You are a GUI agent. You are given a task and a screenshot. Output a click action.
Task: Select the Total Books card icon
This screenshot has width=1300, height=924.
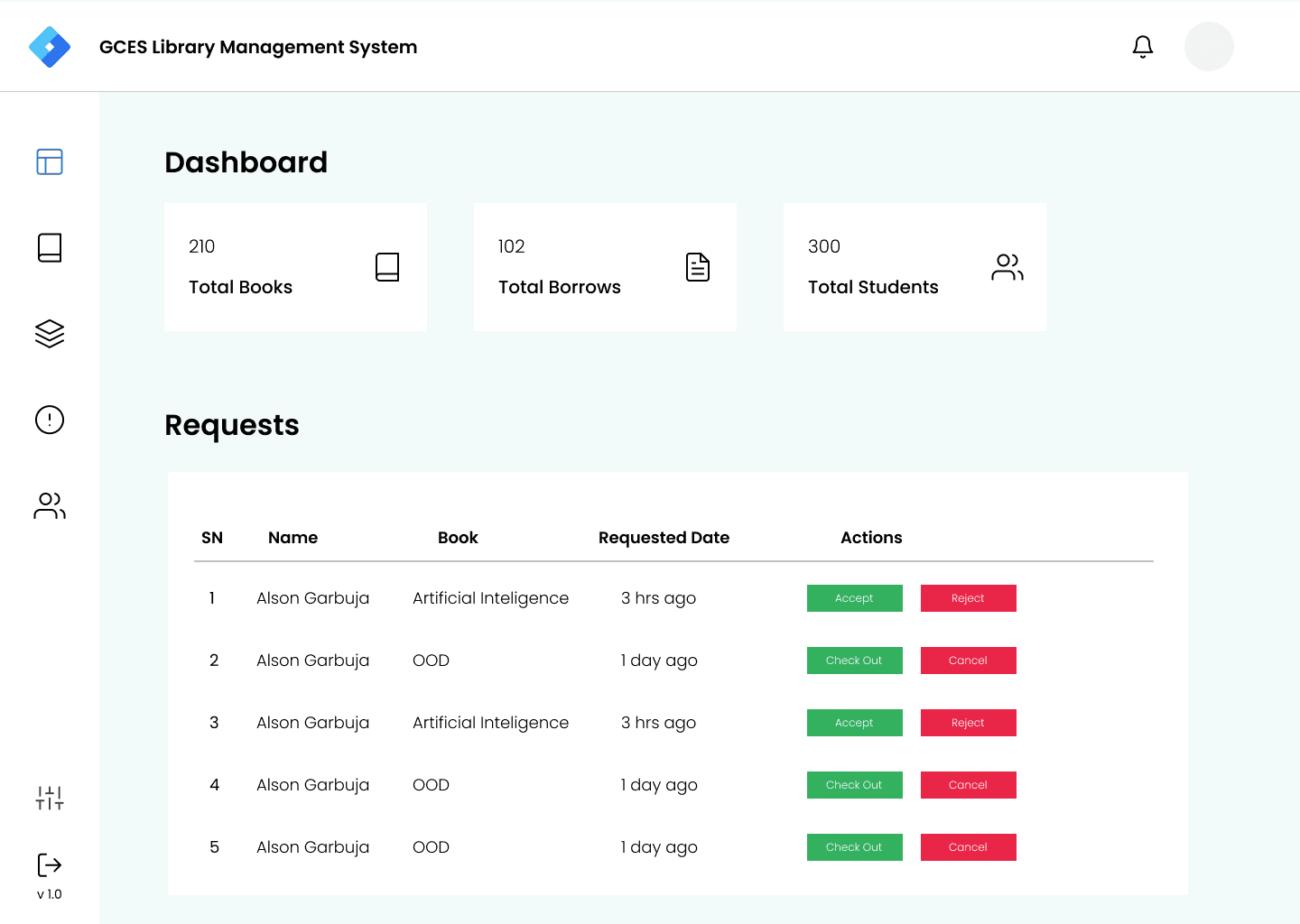(387, 266)
